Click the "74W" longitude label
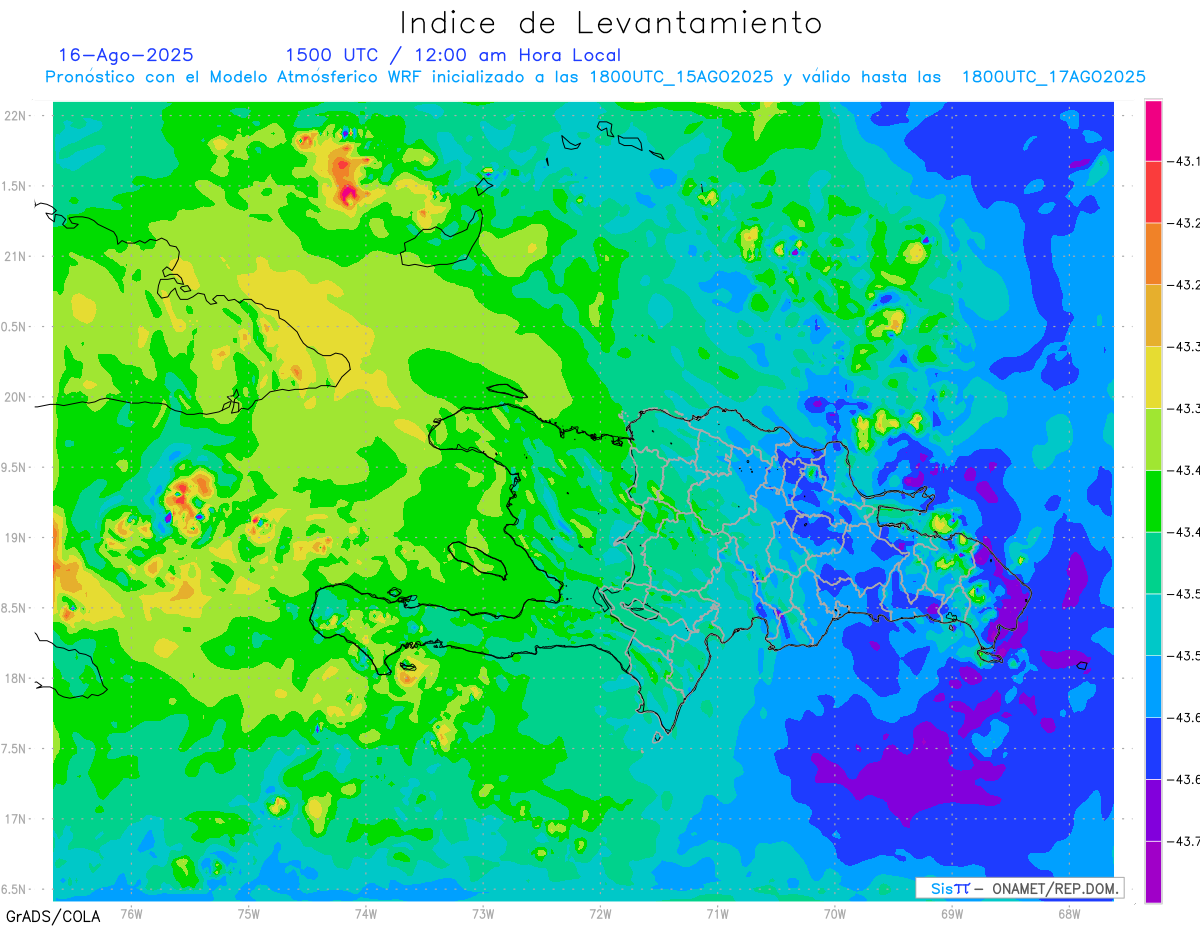This screenshot has height=927, width=1200. [366, 914]
